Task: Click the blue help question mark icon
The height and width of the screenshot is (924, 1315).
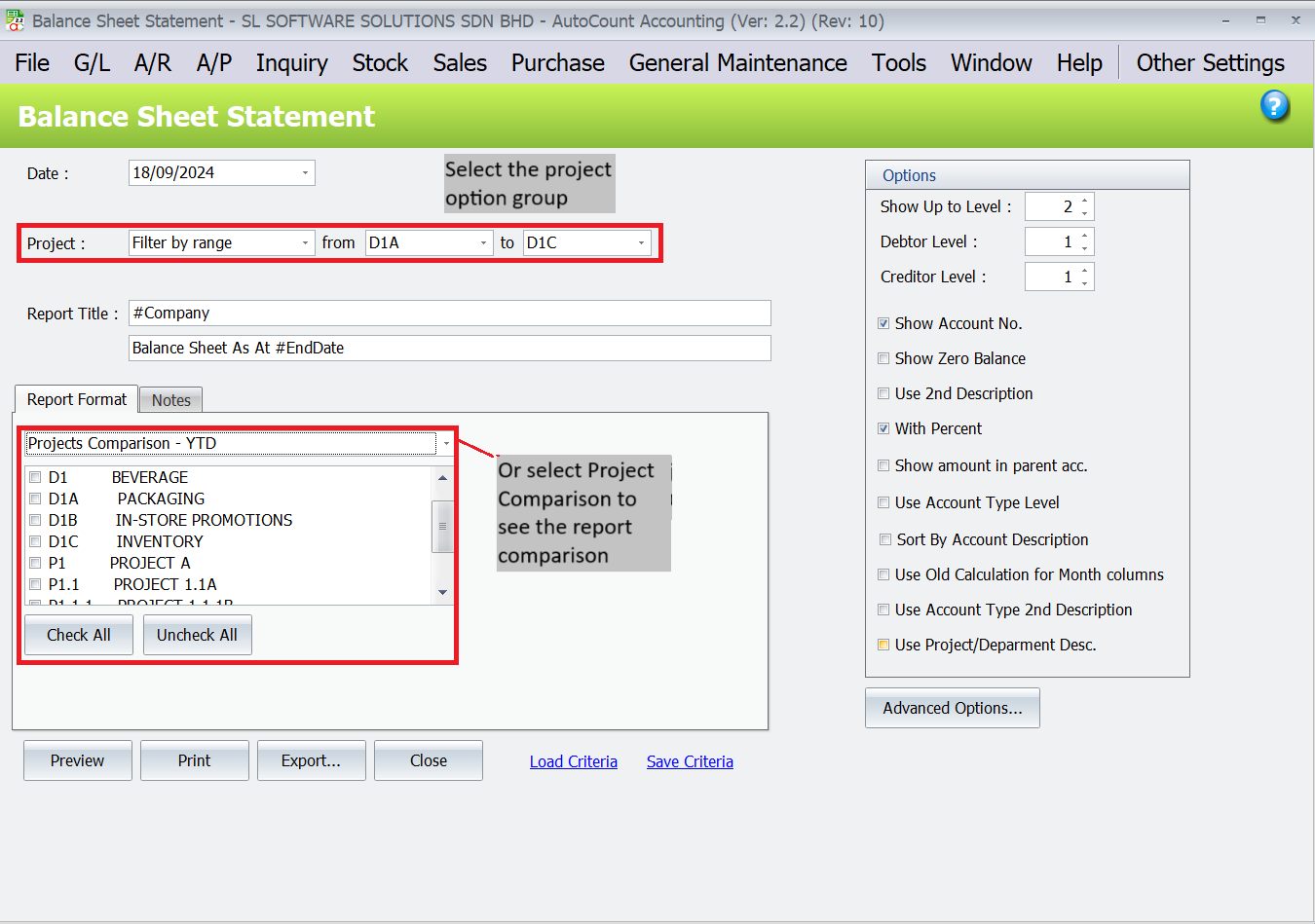Action: [1274, 106]
